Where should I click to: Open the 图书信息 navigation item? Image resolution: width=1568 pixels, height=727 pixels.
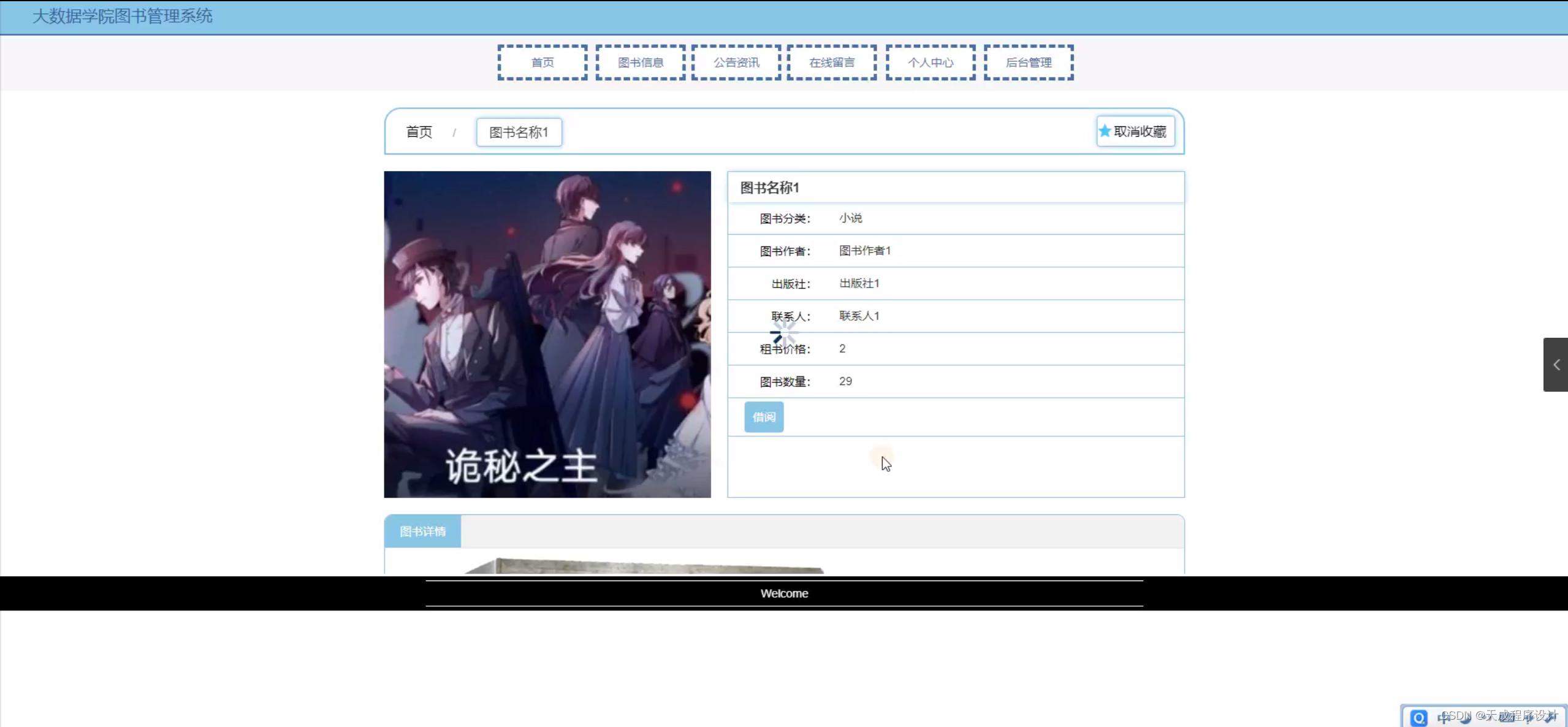click(641, 63)
